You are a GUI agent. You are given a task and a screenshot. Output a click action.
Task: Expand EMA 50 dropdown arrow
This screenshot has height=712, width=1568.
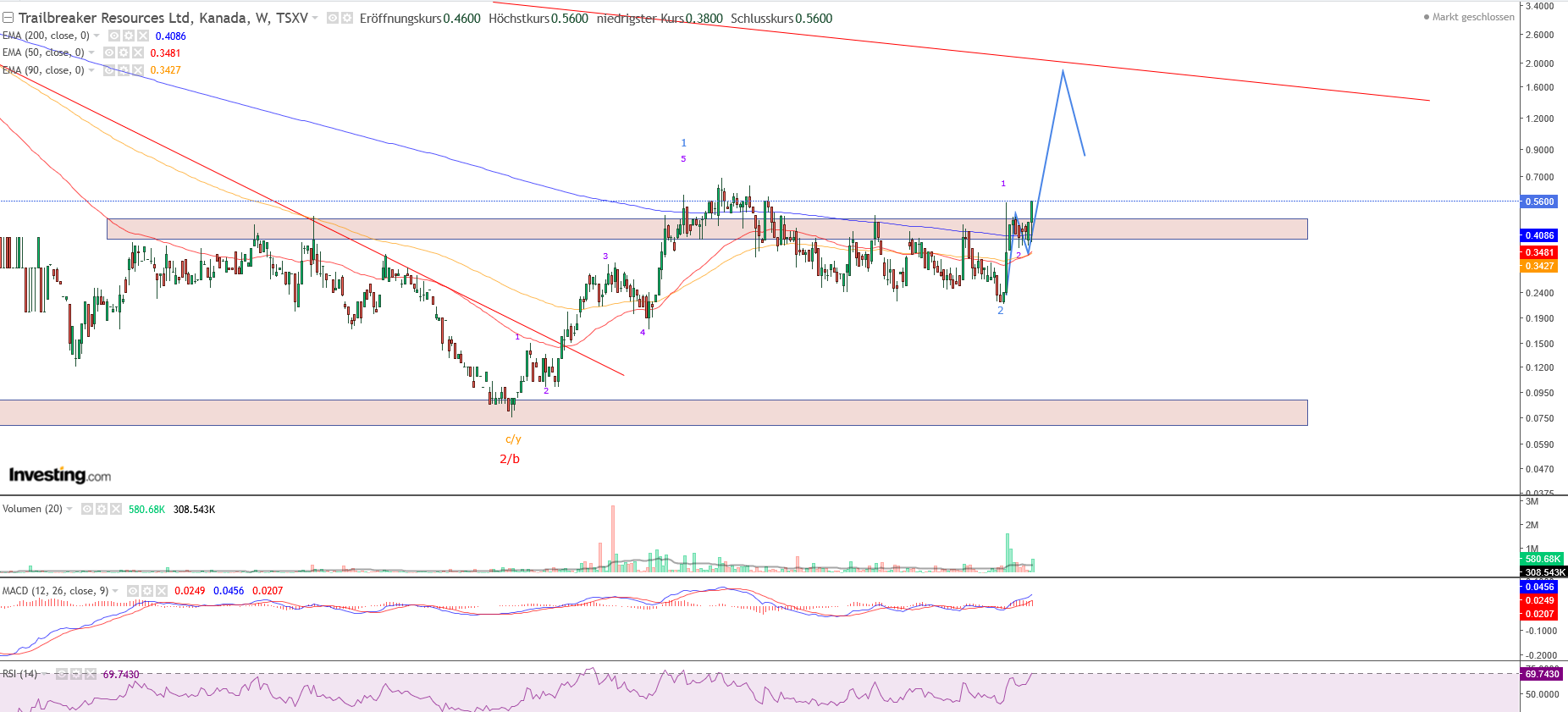pyautogui.click(x=91, y=52)
